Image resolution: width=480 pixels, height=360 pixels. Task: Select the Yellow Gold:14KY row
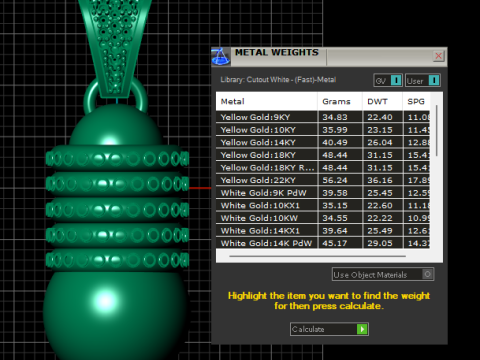(323, 142)
